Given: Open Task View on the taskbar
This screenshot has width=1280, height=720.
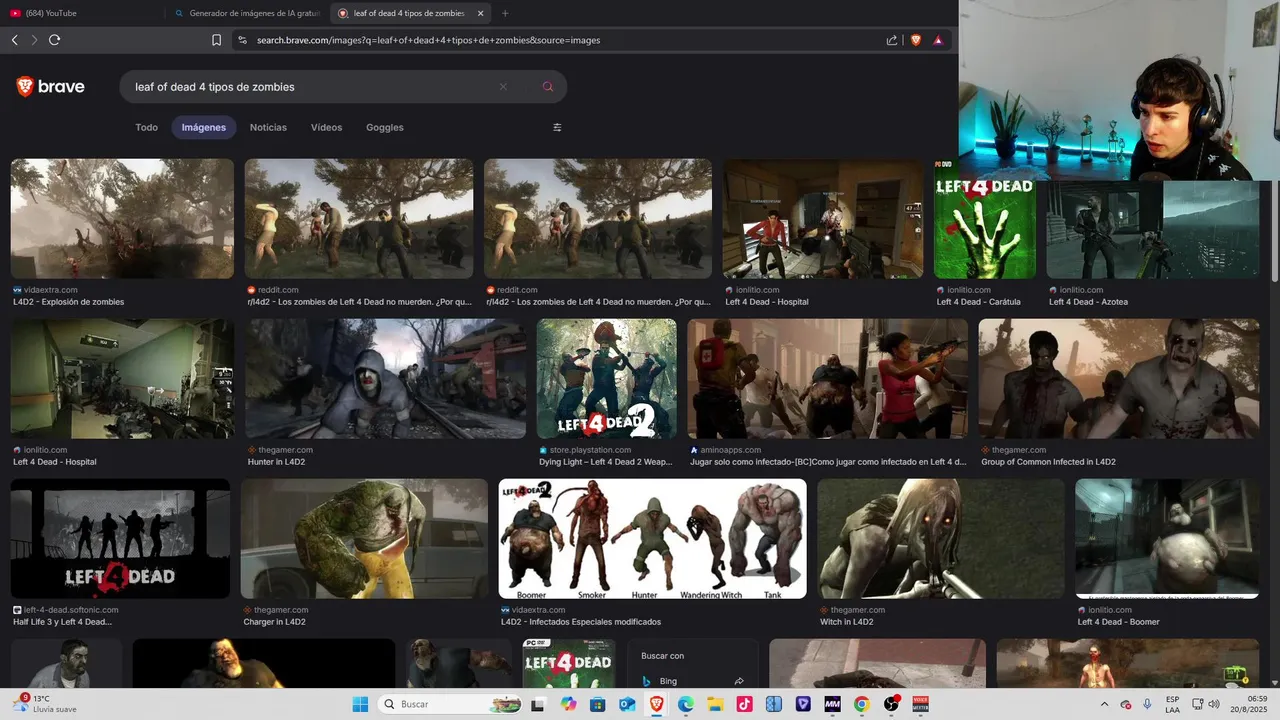Looking at the screenshot, I should [537, 704].
